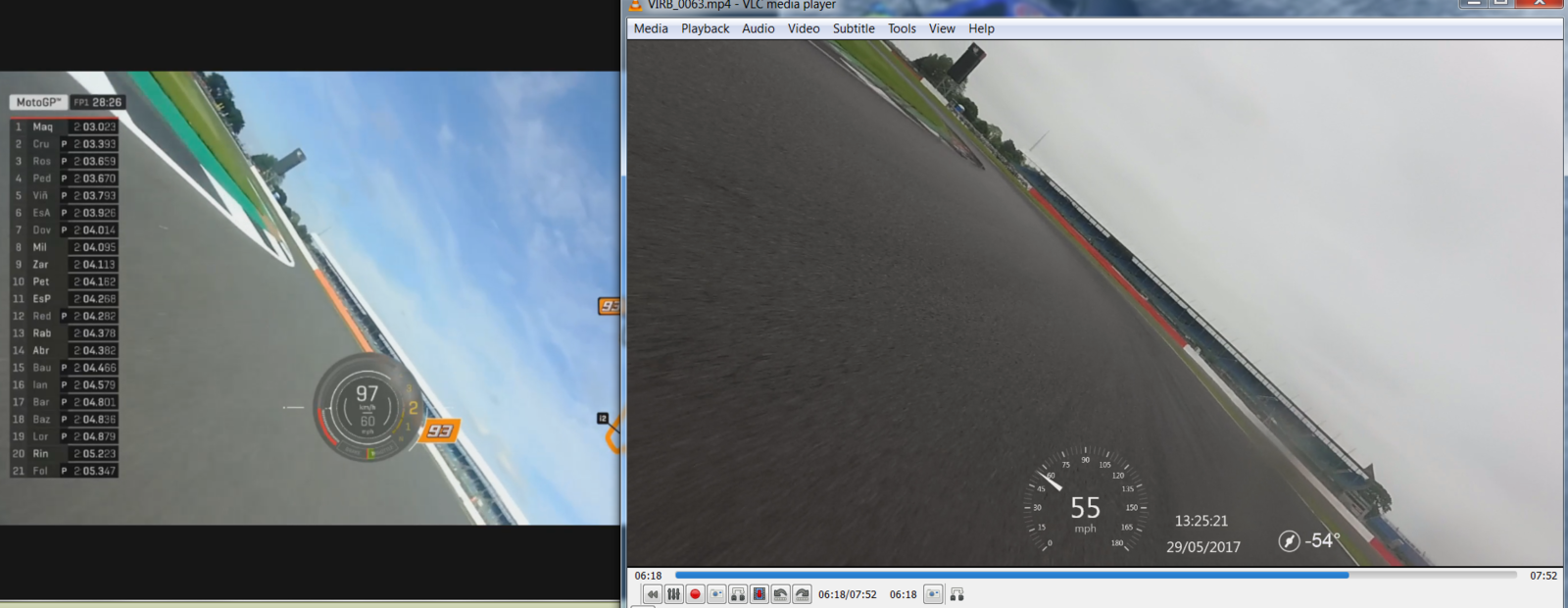
Task: Click the EsP 2:04.268 timing row
Action: [65, 299]
